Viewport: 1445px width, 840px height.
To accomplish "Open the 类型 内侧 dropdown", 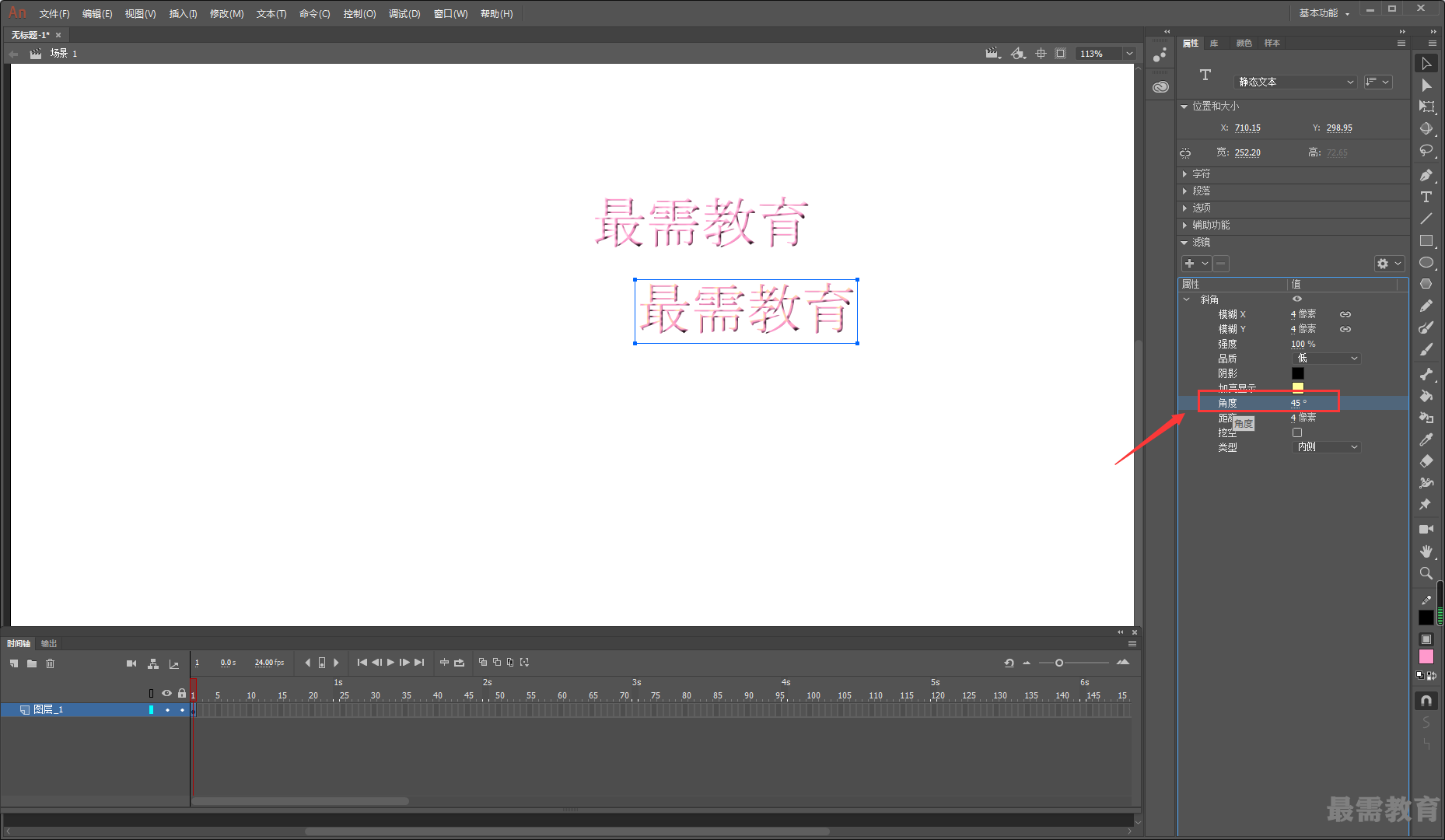I will pos(1326,447).
